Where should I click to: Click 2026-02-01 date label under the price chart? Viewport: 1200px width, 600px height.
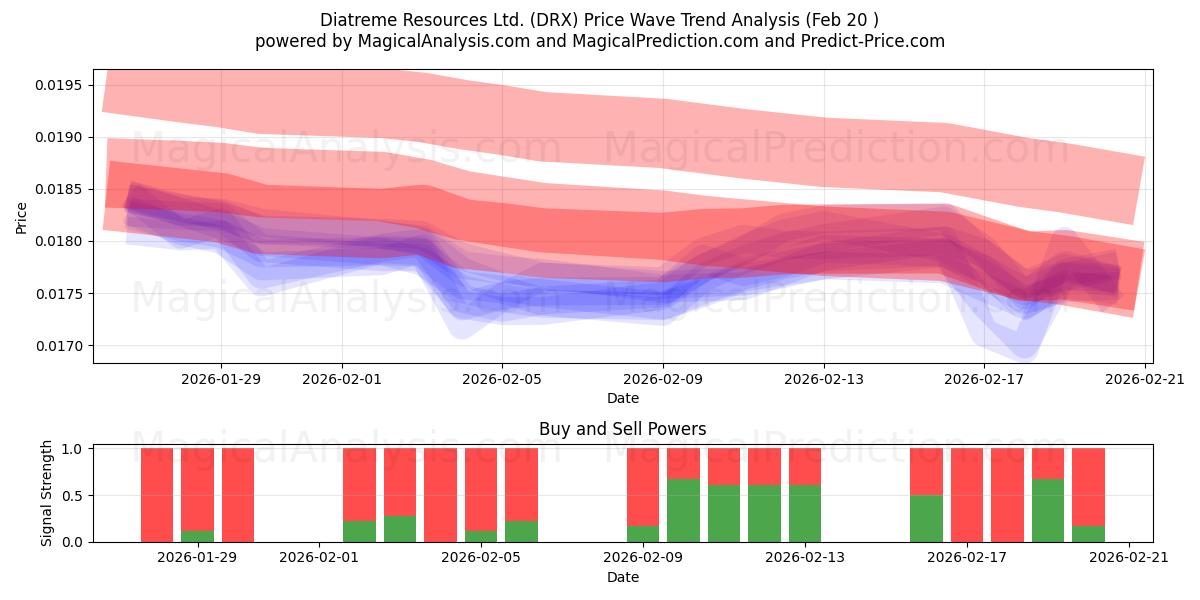pos(342,379)
